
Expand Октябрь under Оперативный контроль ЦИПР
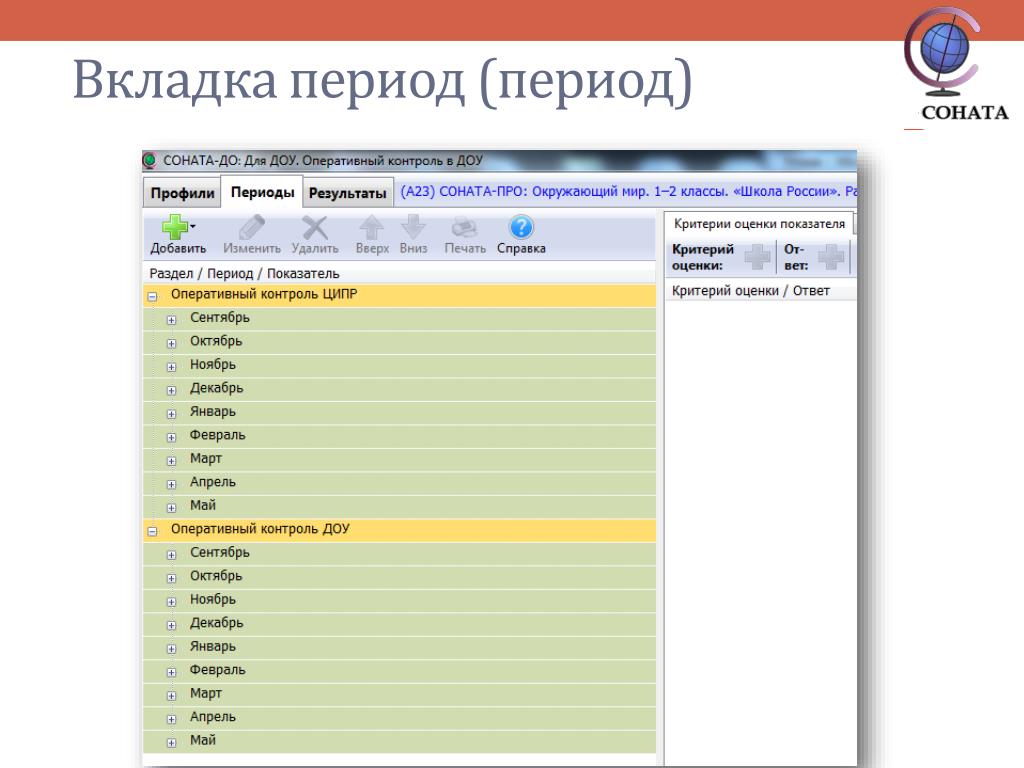coord(171,344)
